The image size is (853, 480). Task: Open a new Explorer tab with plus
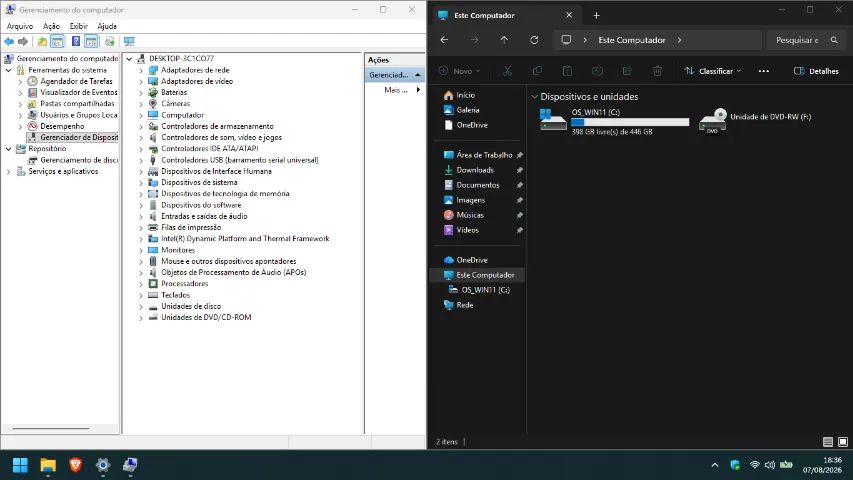tap(596, 15)
